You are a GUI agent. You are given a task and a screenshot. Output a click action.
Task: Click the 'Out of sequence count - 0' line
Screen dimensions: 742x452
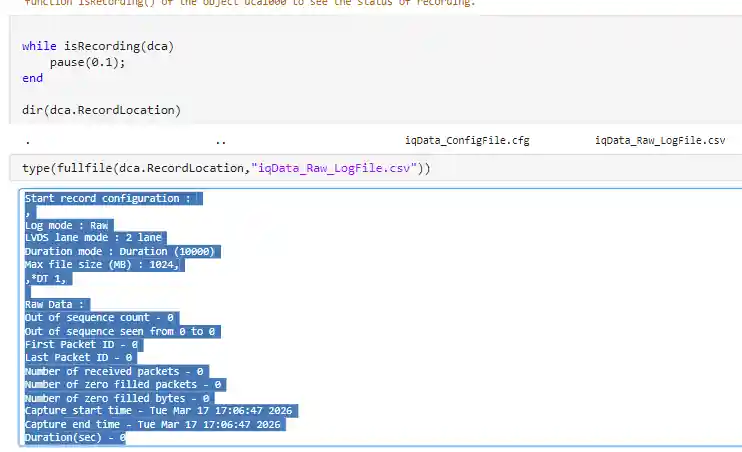pyautogui.click(x=101, y=318)
